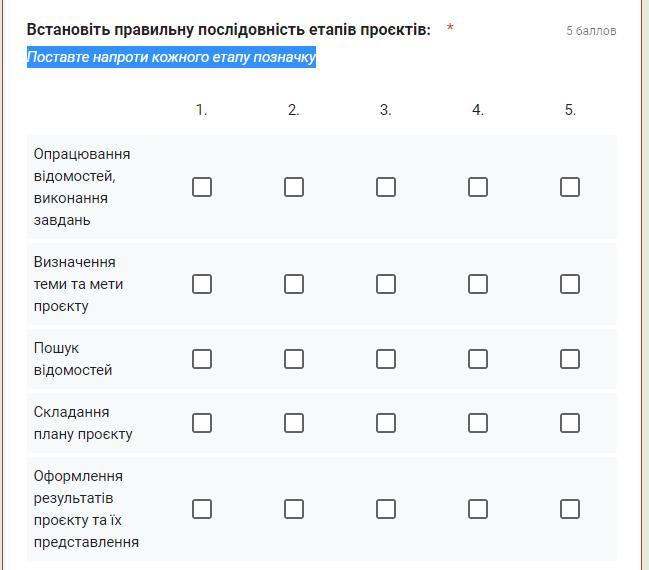Check column 3 for Пошук відомостей row
This screenshot has width=649, height=570.
[x=386, y=359]
